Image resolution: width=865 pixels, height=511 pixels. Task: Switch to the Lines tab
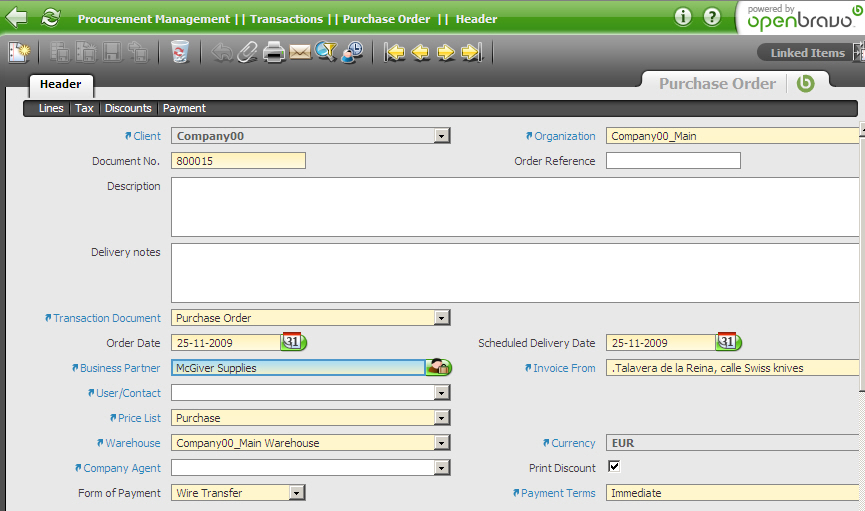pyautogui.click(x=51, y=108)
